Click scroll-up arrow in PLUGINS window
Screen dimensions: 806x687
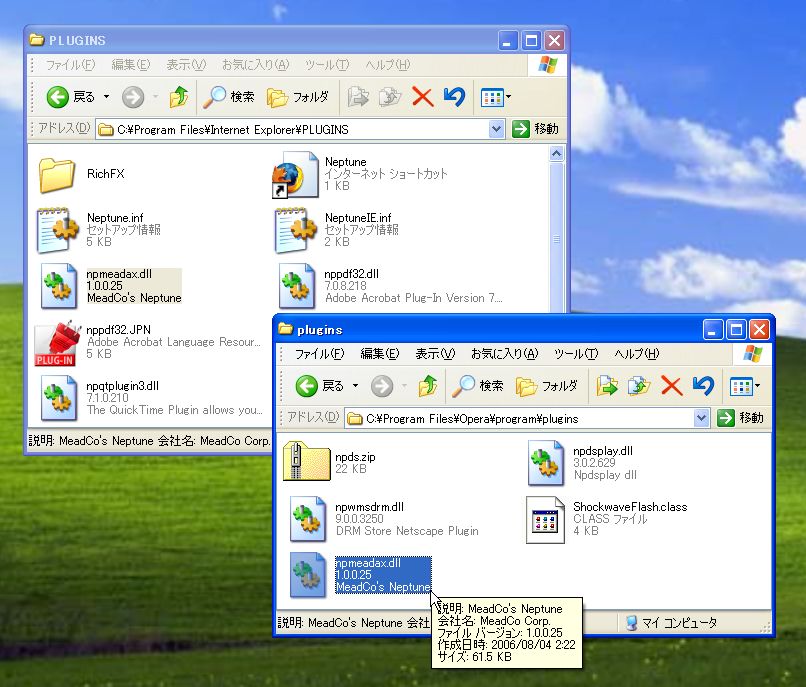tap(556, 154)
